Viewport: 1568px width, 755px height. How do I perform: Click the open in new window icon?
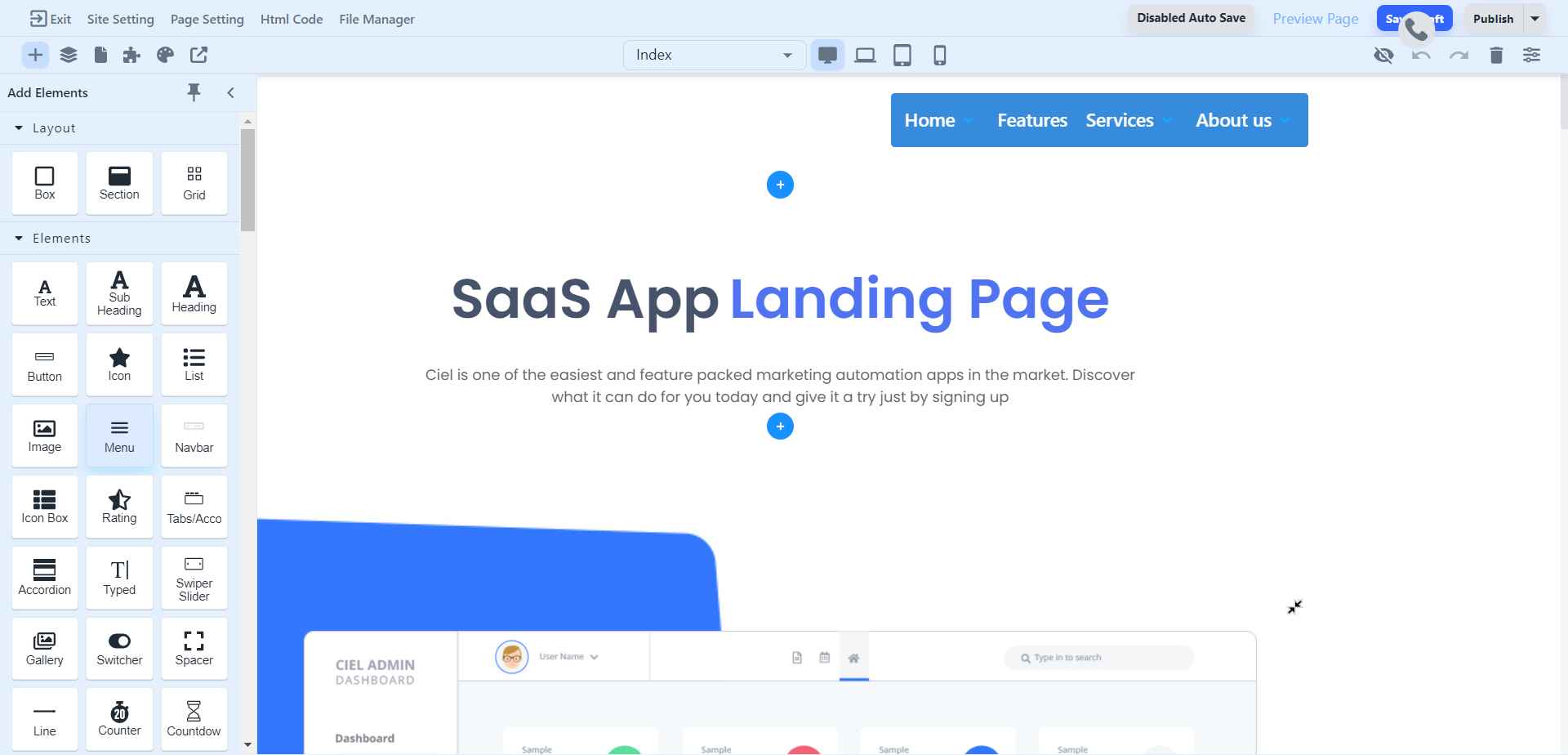point(198,55)
